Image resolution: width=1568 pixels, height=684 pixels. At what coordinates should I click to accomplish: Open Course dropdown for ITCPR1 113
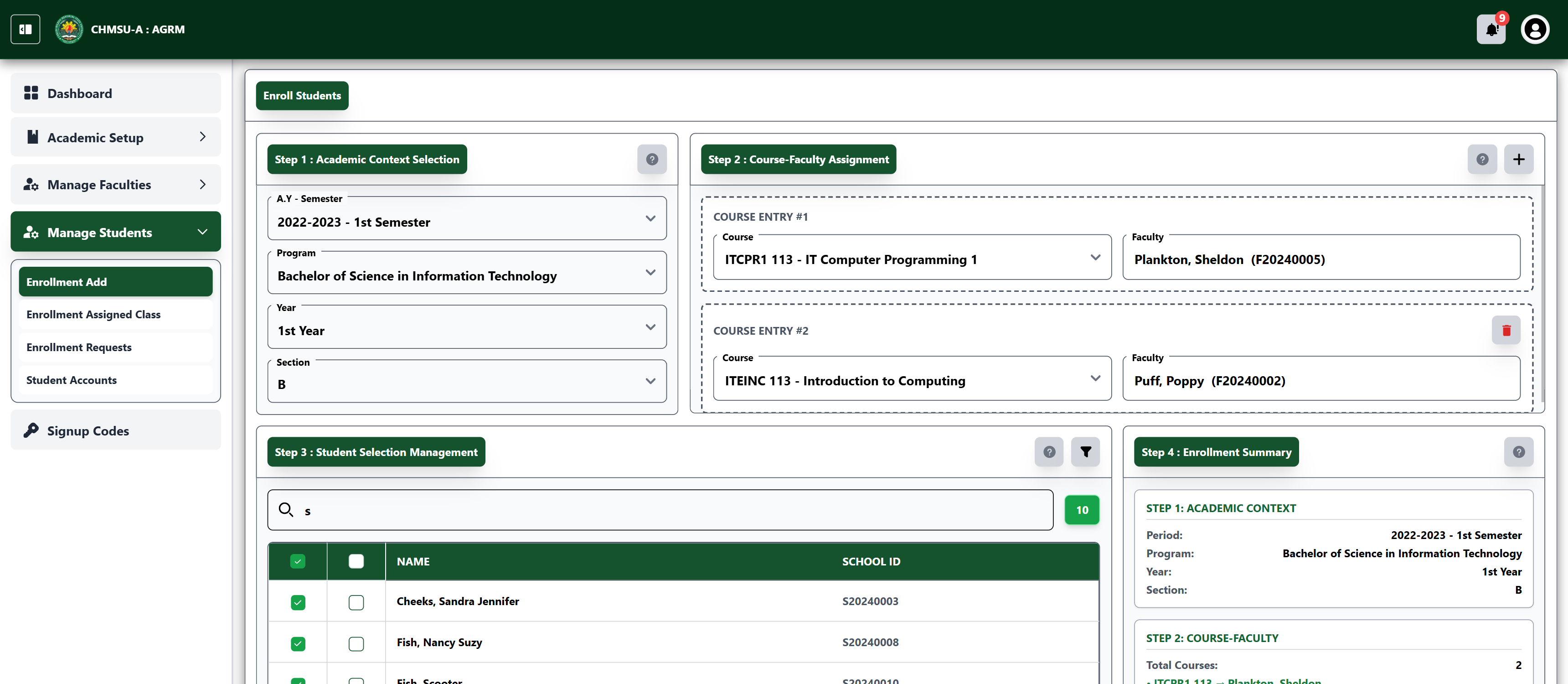(912, 258)
